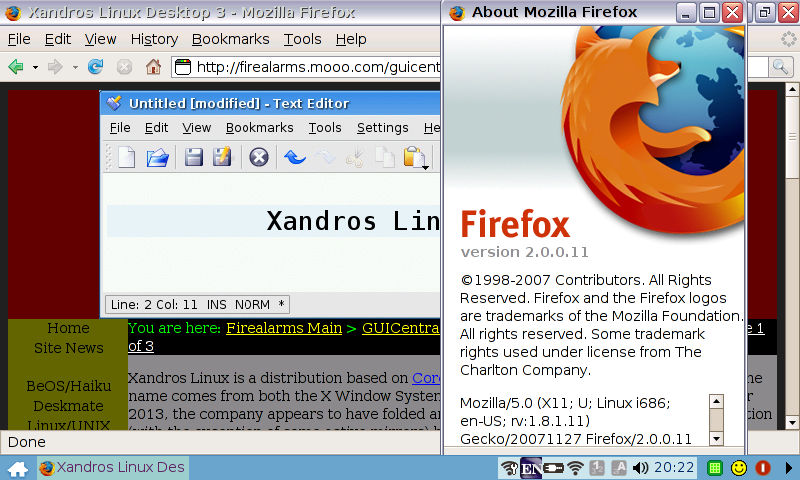Click the Open file icon in Text Editor
This screenshot has height=480, width=800.
click(x=157, y=157)
